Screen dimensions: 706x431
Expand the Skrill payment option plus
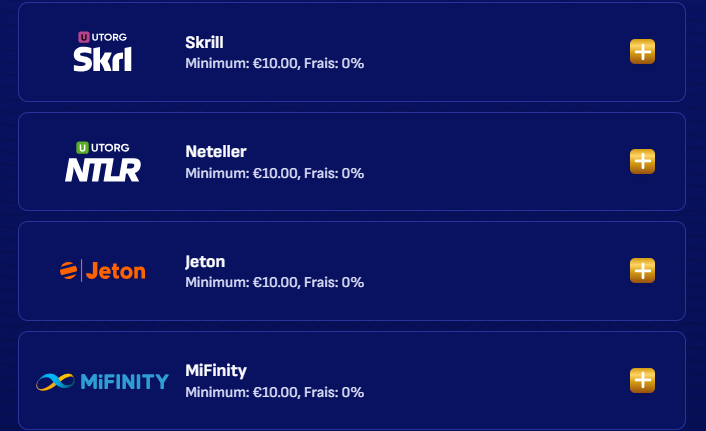click(642, 51)
